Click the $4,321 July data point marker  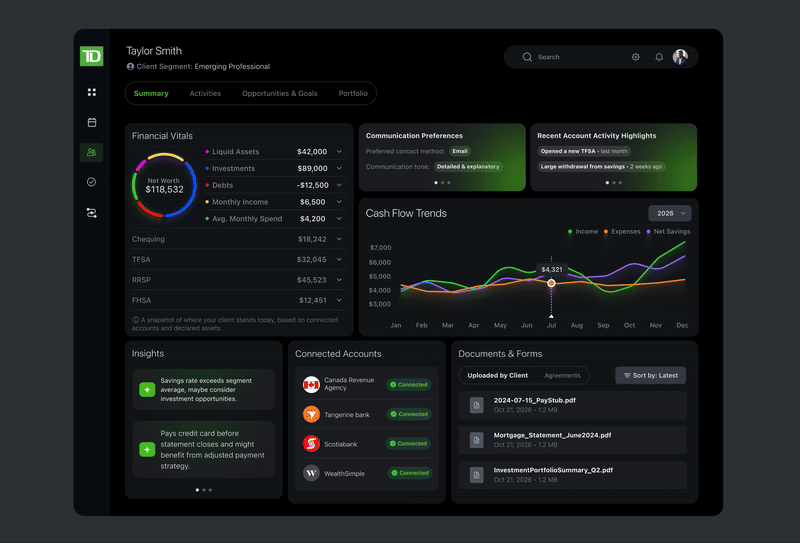pyautogui.click(x=552, y=283)
